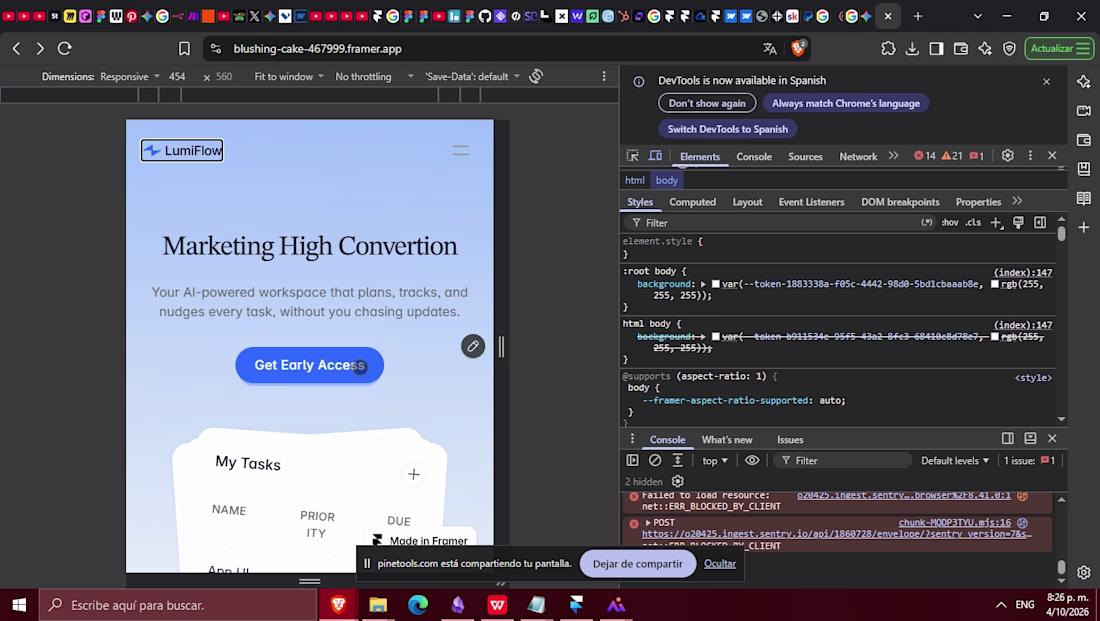This screenshot has height=621, width=1100.
Task: Open DevTools settings gear beside issue counters
Action: 1007,156
